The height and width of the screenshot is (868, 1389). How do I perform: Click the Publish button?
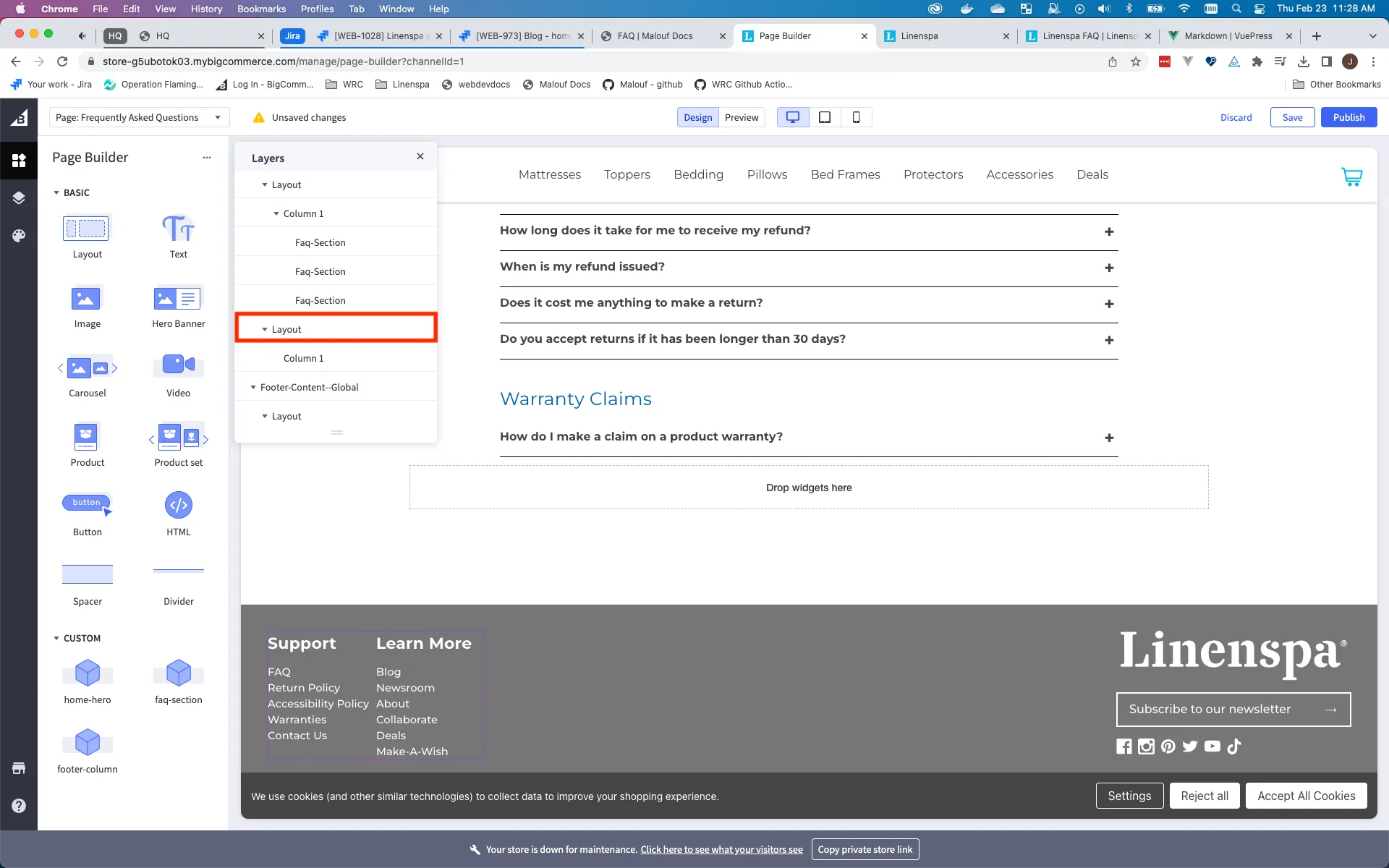pyautogui.click(x=1348, y=117)
